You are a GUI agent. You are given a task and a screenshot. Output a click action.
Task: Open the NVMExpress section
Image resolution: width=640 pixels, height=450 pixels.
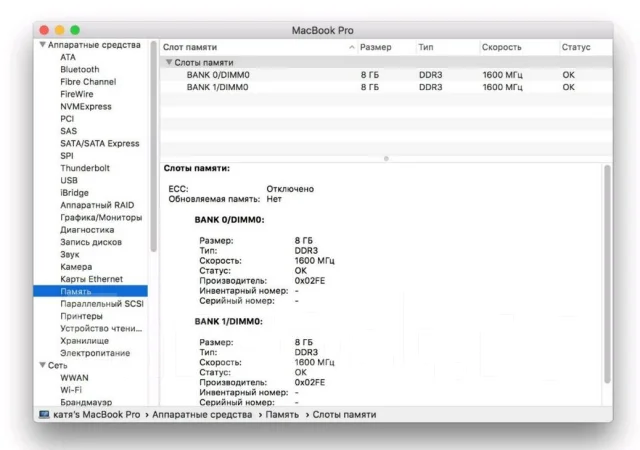tap(86, 107)
